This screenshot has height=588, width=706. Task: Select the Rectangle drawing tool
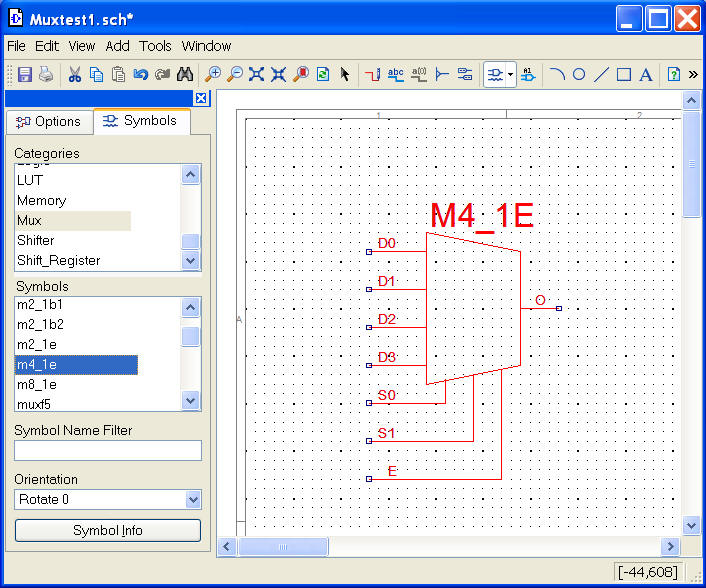[624, 74]
